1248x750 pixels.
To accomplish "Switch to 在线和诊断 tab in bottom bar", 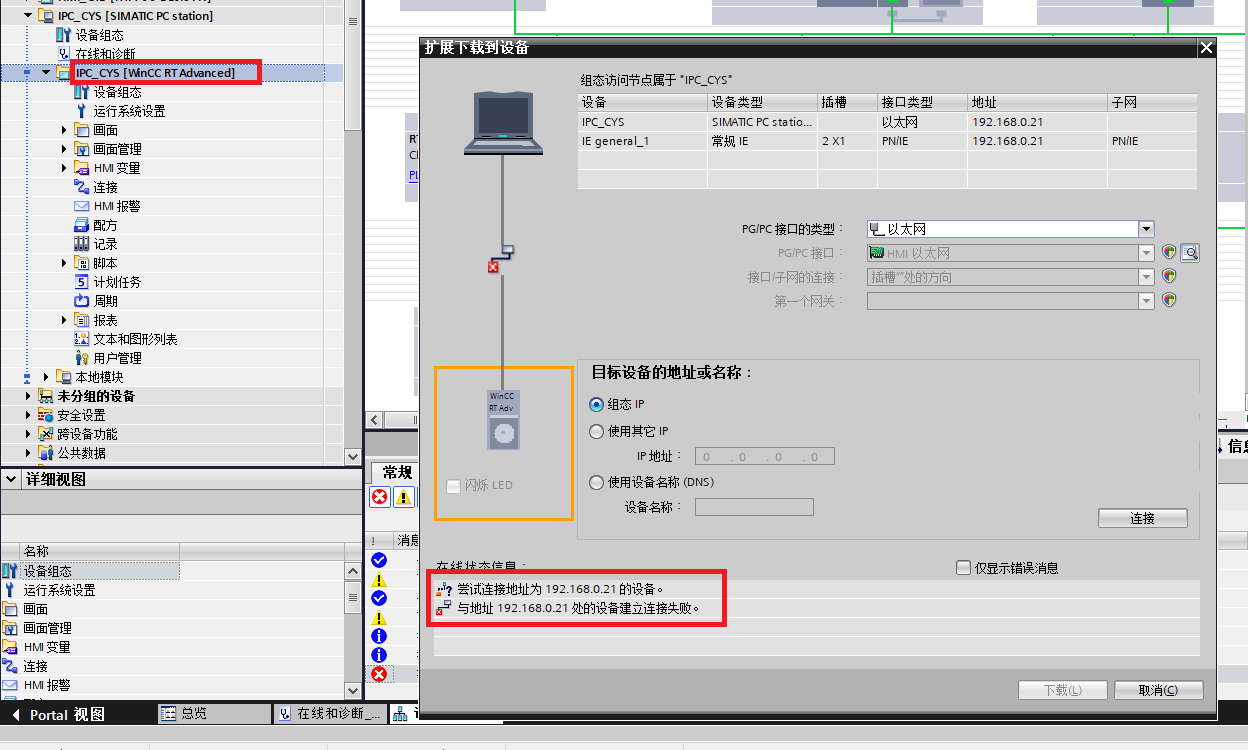I will tap(329, 714).
